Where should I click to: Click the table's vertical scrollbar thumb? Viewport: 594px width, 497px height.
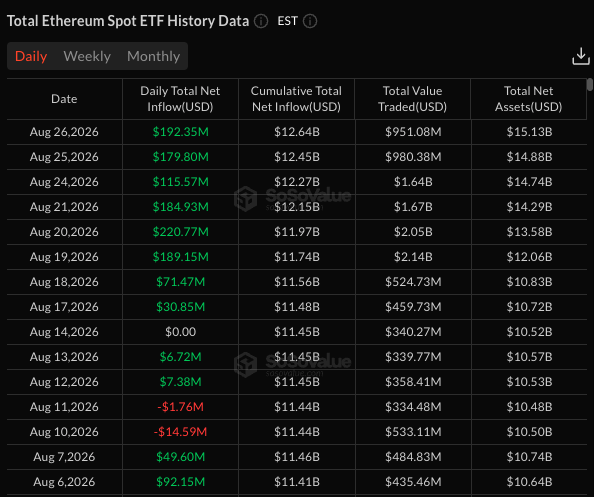(589, 84)
